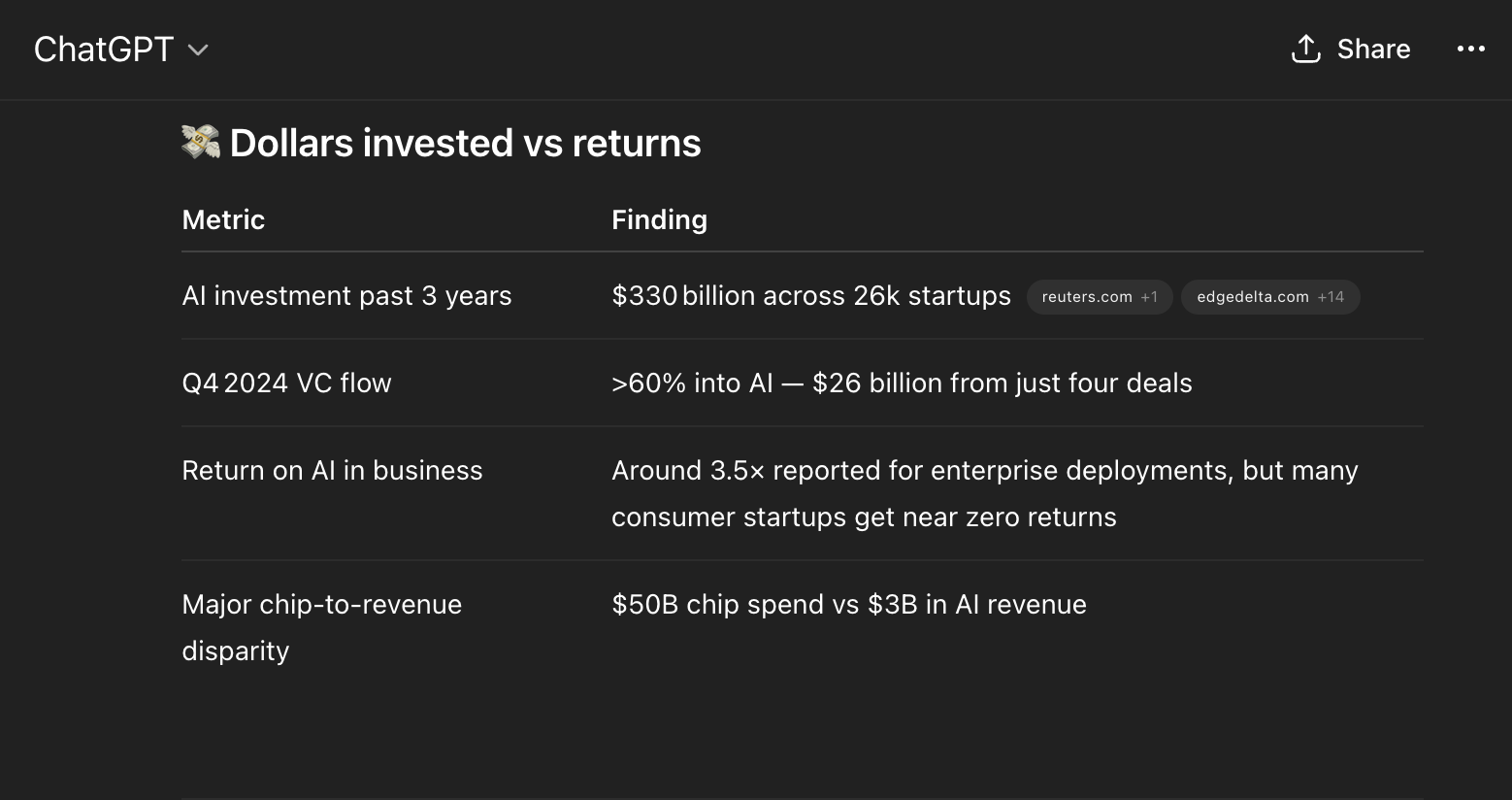
Task: Click the consumer startups near zero returns line
Action: tap(864, 517)
